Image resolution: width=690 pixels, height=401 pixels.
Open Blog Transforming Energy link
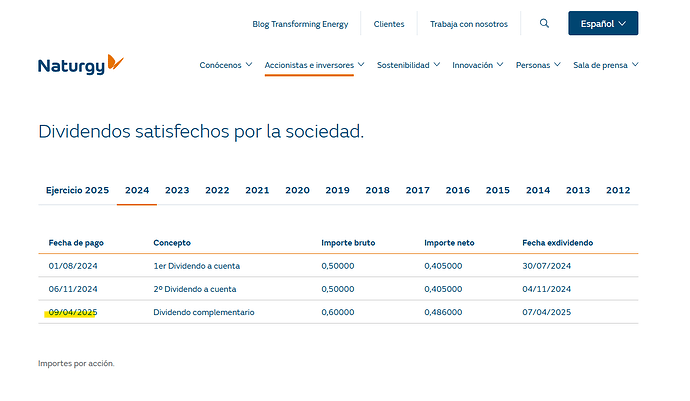(x=300, y=24)
